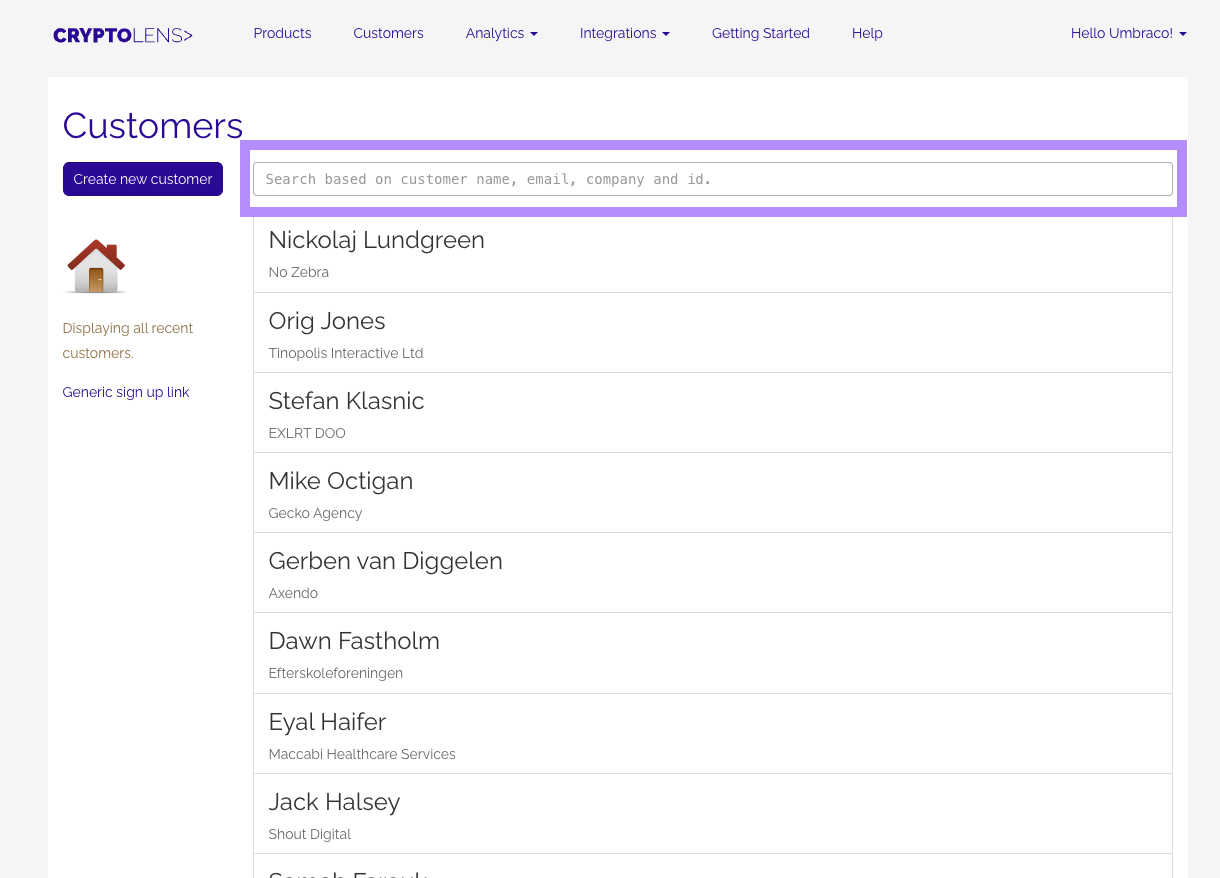Follow the Generic sign up link
1220x878 pixels.
coord(126,392)
